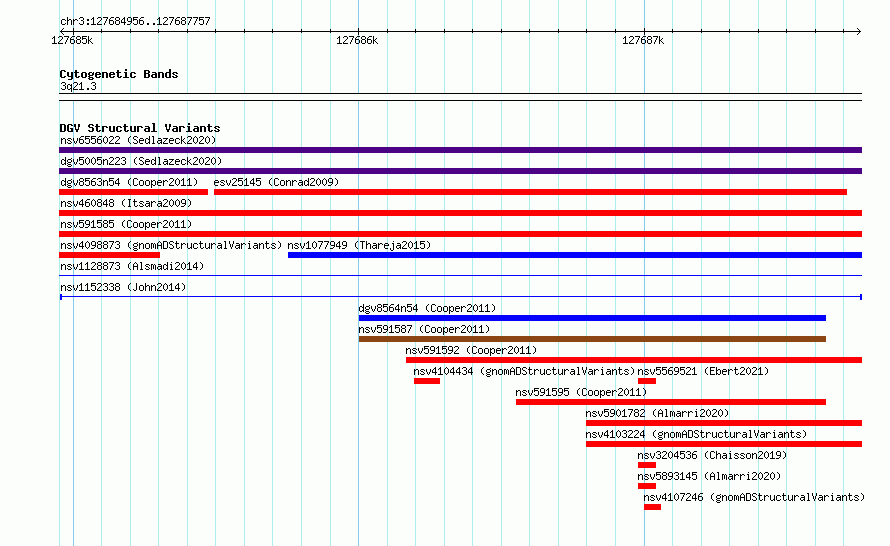Click the chr3:127684956..127687757 coordinates text
Screen dimensions: 890x546
pos(135,21)
